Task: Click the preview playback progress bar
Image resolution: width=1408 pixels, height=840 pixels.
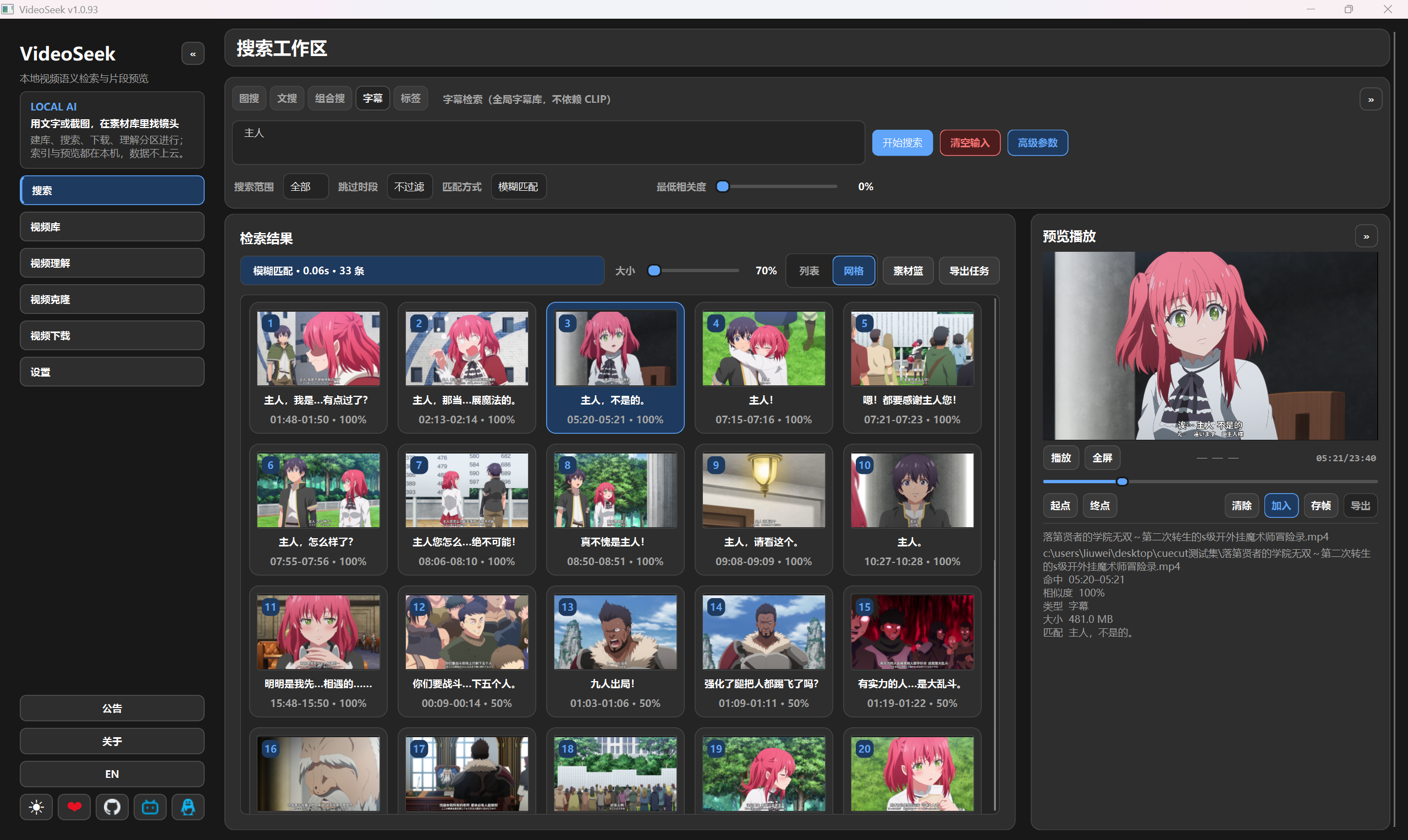Action: click(x=1210, y=482)
